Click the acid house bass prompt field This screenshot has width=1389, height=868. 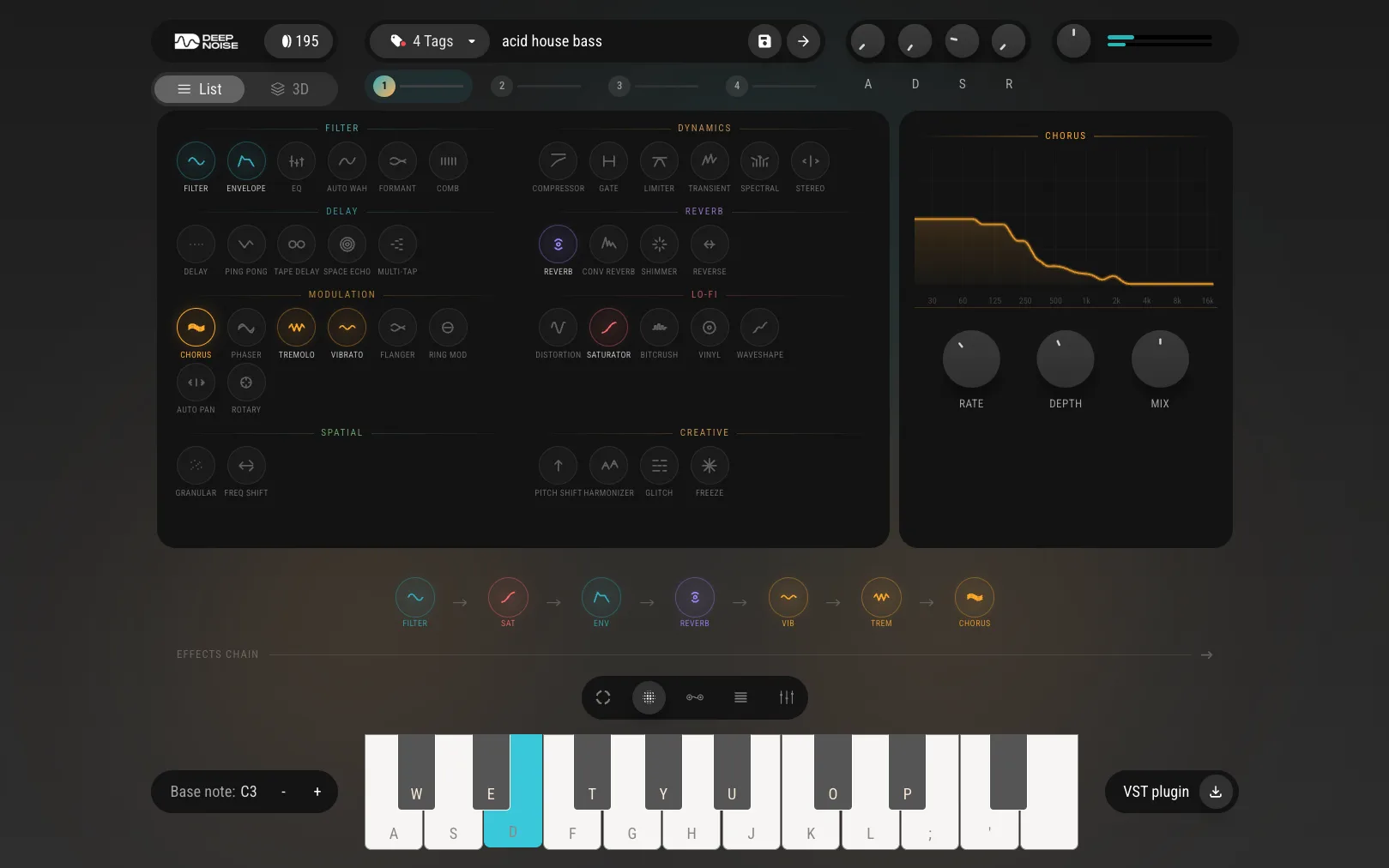point(618,41)
